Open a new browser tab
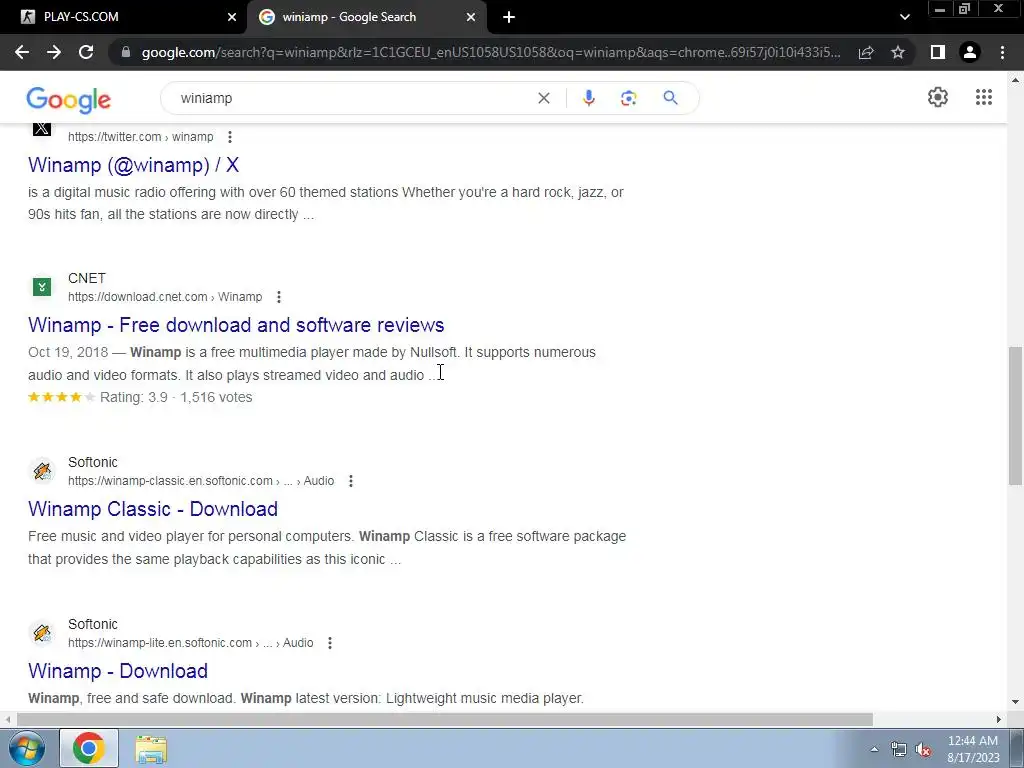The image size is (1024, 768). pos(509,17)
